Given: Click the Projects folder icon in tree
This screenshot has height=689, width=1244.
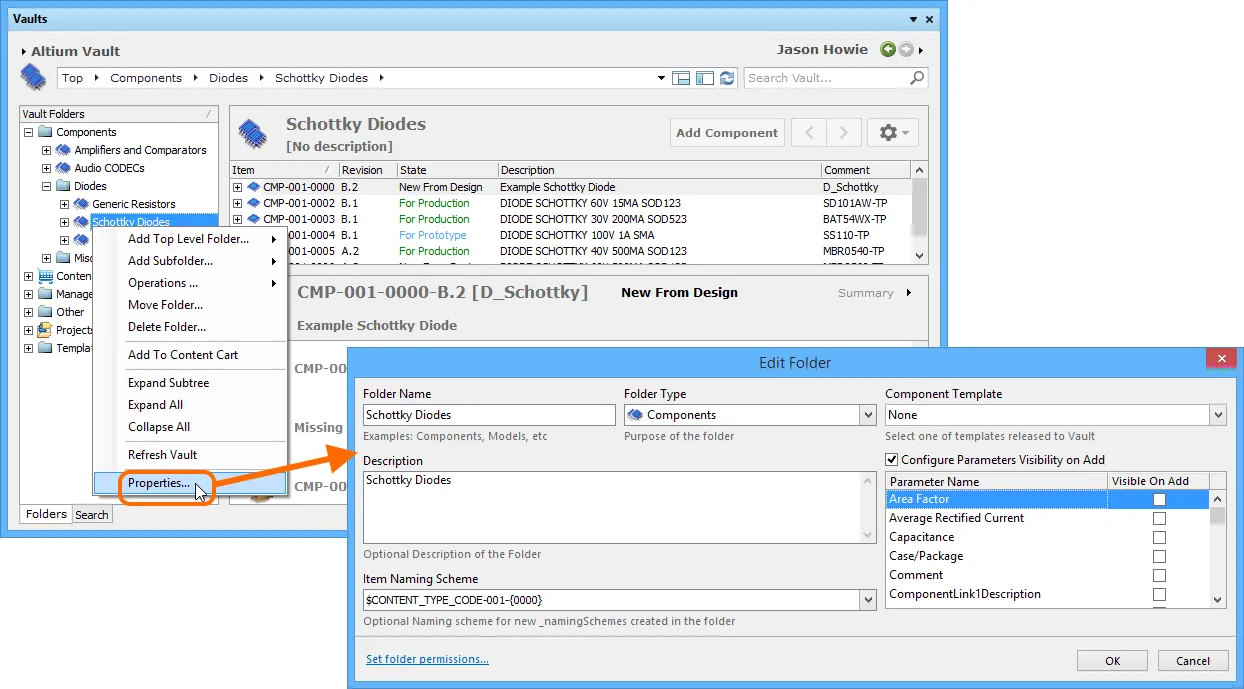Looking at the screenshot, I should click(x=45, y=330).
